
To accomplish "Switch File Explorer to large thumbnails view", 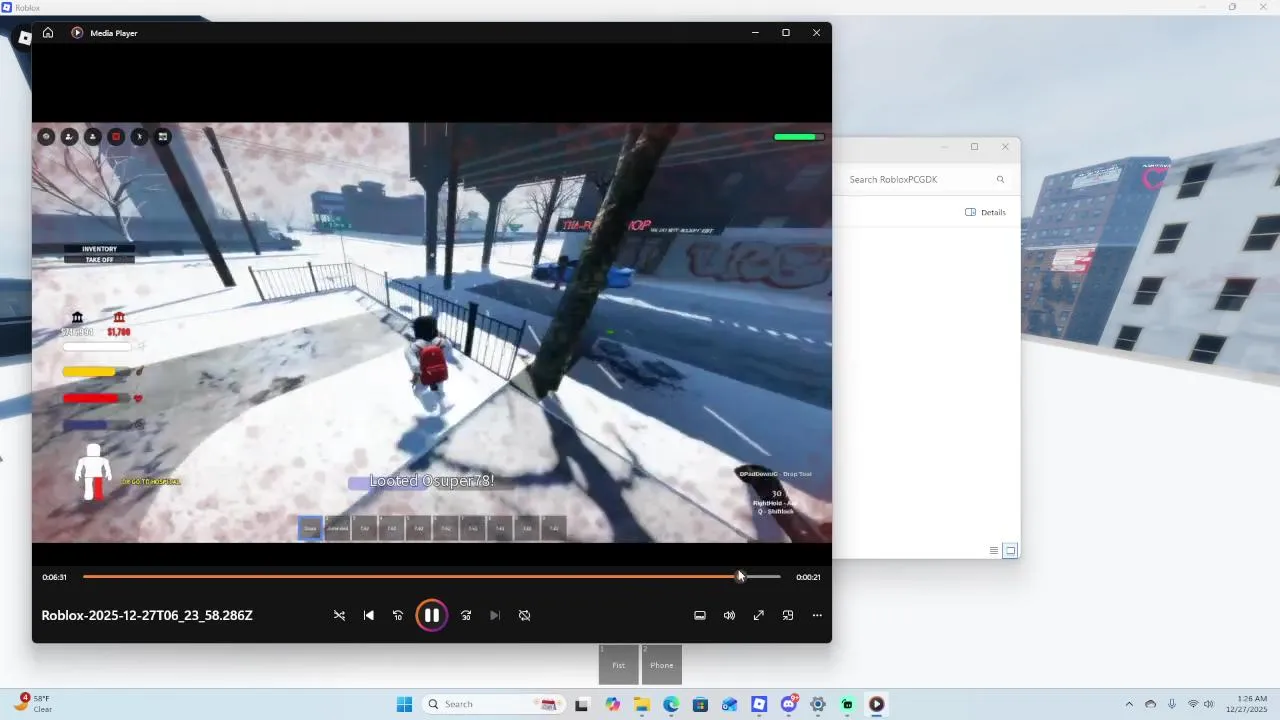I will coord(1011,551).
